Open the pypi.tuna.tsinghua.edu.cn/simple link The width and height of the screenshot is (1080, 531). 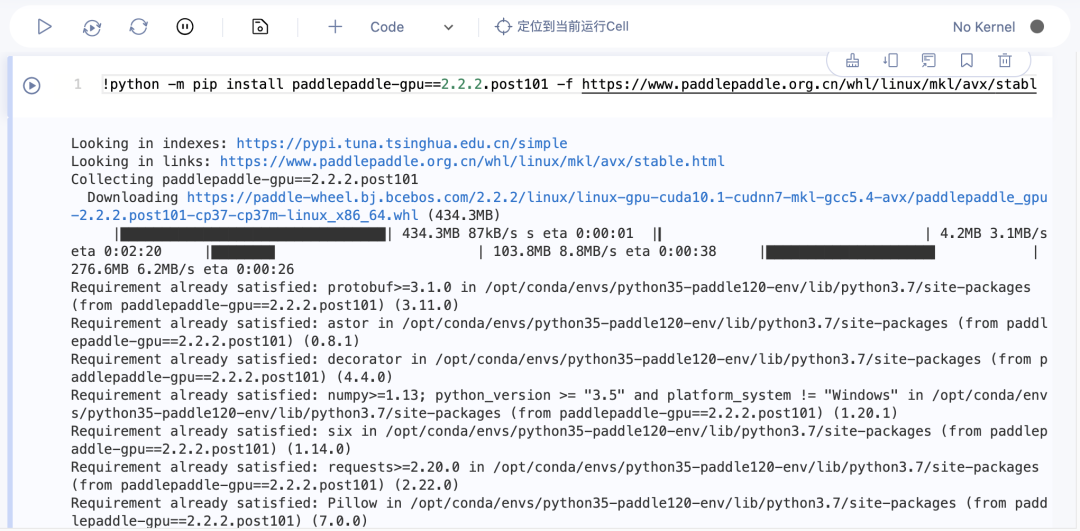tap(402, 144)
